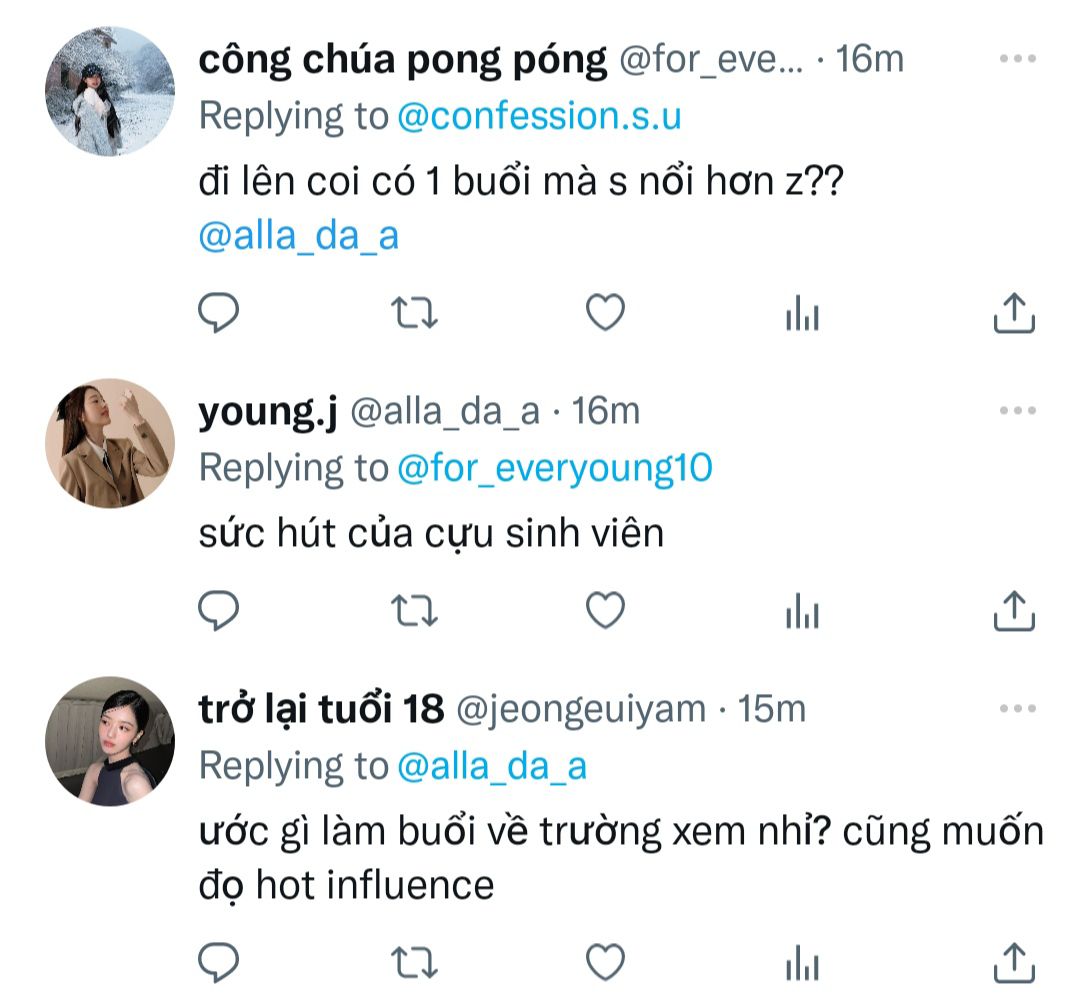The image size is (1080, 1001).
Task: Open the @for_everyoung10 reply link
Action: click(555, 467)
